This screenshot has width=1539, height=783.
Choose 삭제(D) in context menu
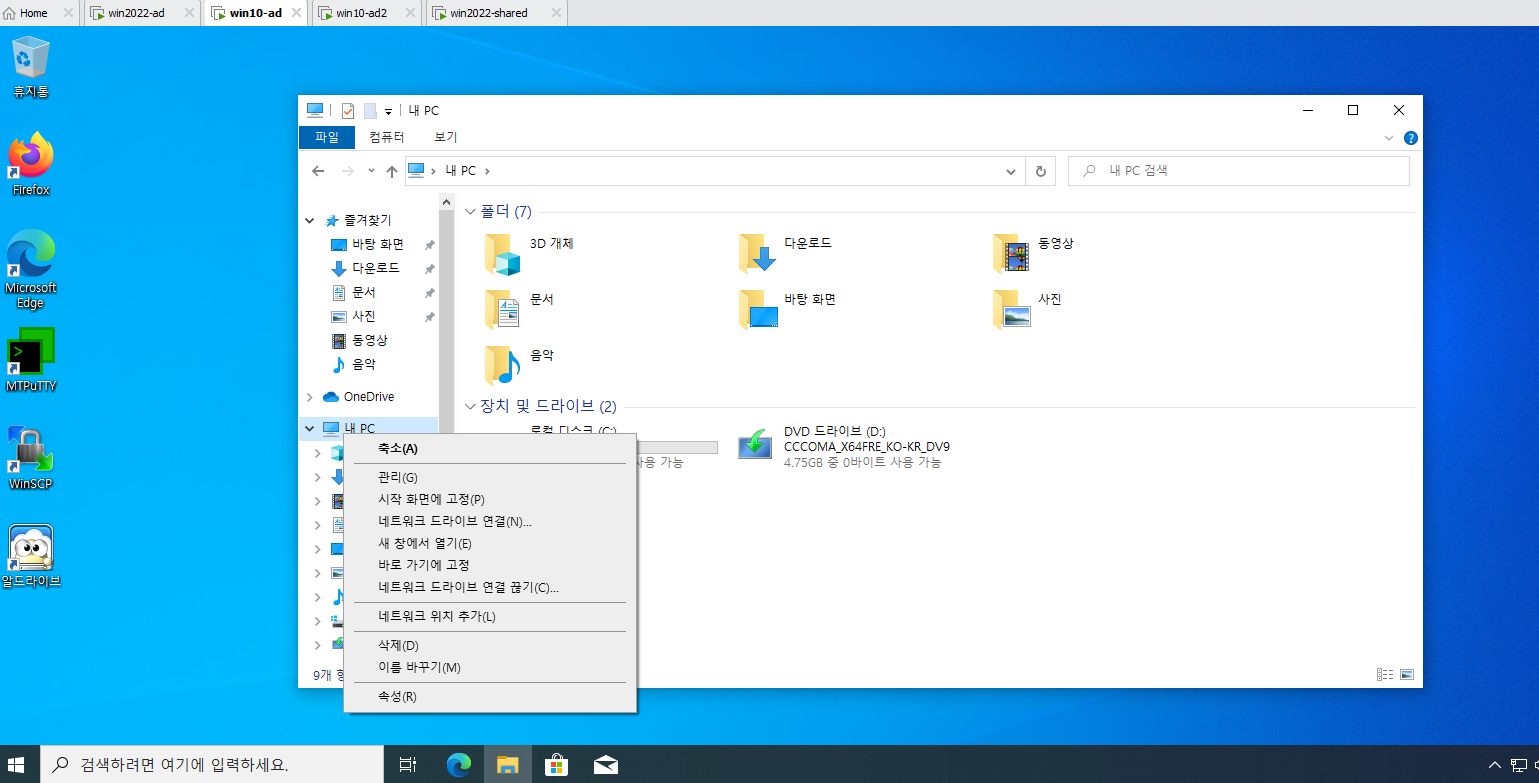[x=490, y=645]
